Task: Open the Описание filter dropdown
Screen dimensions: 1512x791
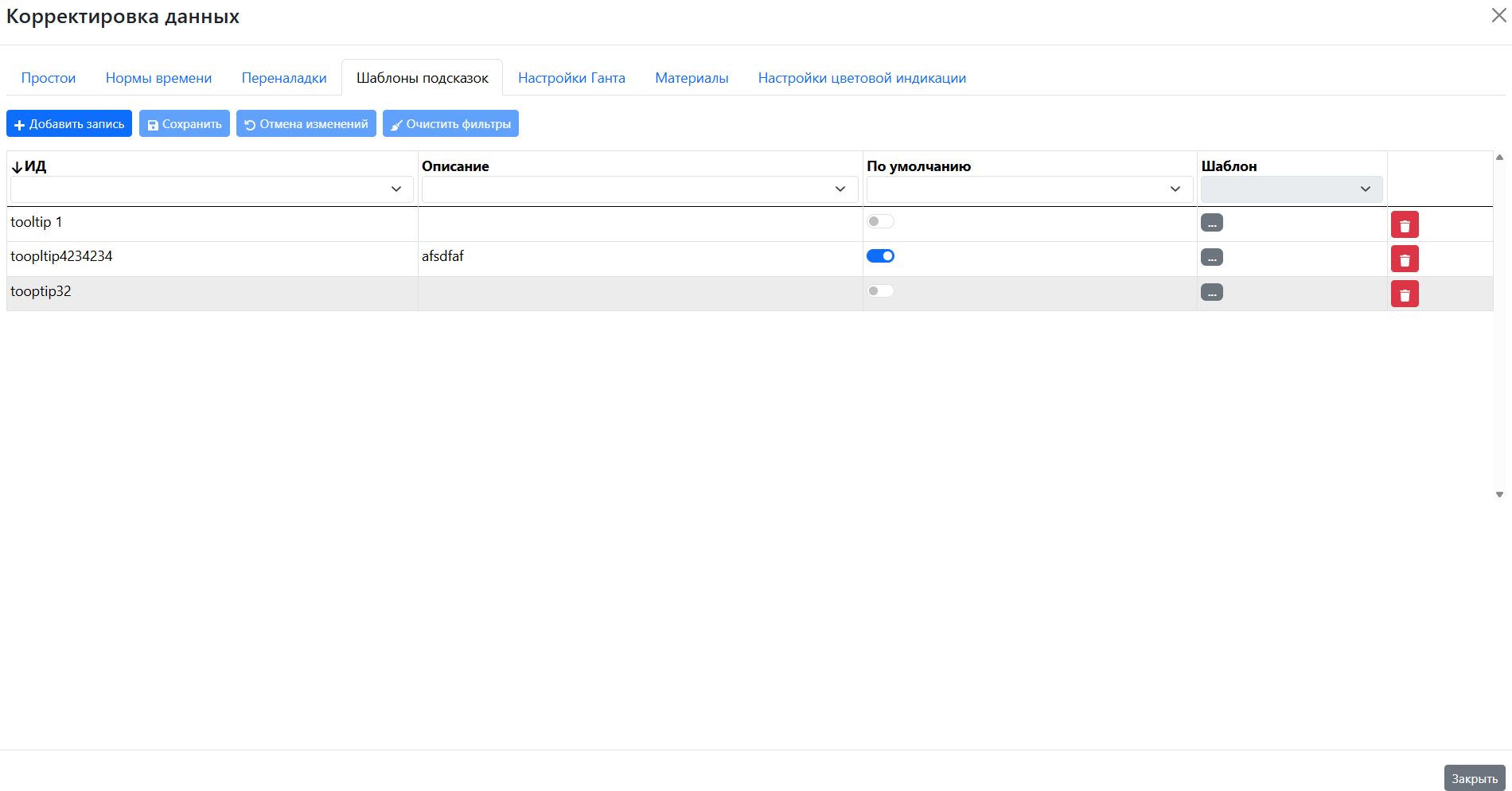Action: [x=840, y=189]
